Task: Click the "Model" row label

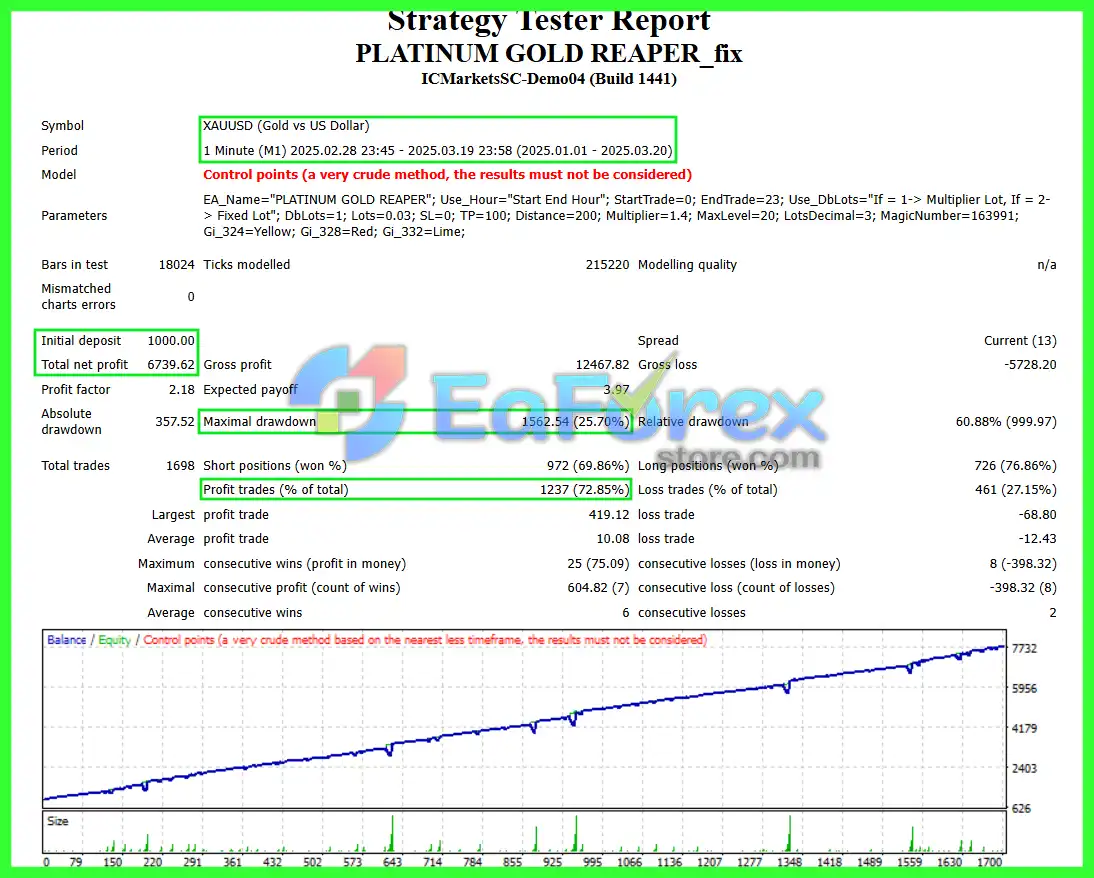Action: pos(59,174)
